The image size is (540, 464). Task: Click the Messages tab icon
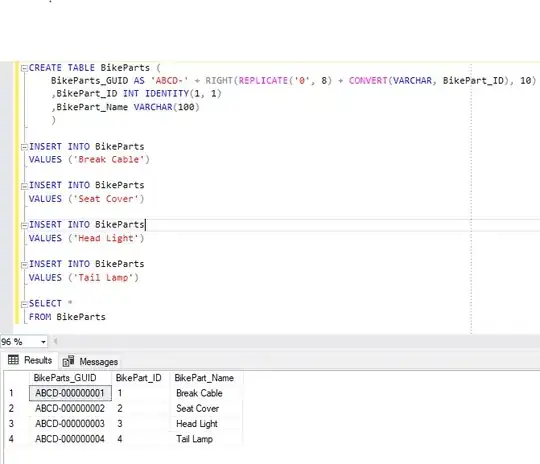click(68, 361)
